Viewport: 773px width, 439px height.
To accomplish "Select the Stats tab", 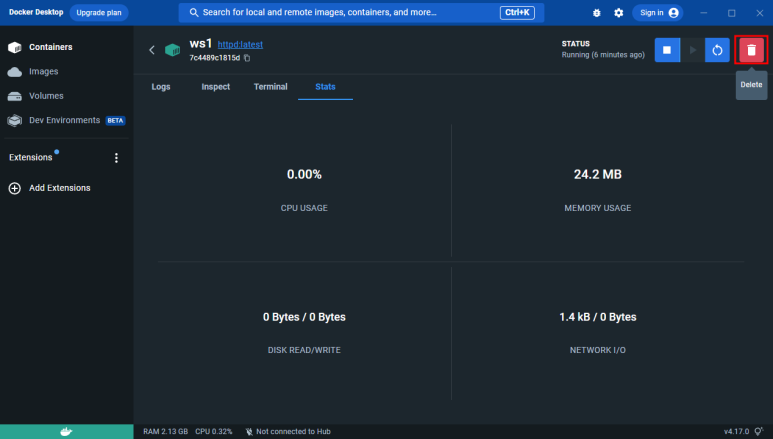I will coord(325,87).
